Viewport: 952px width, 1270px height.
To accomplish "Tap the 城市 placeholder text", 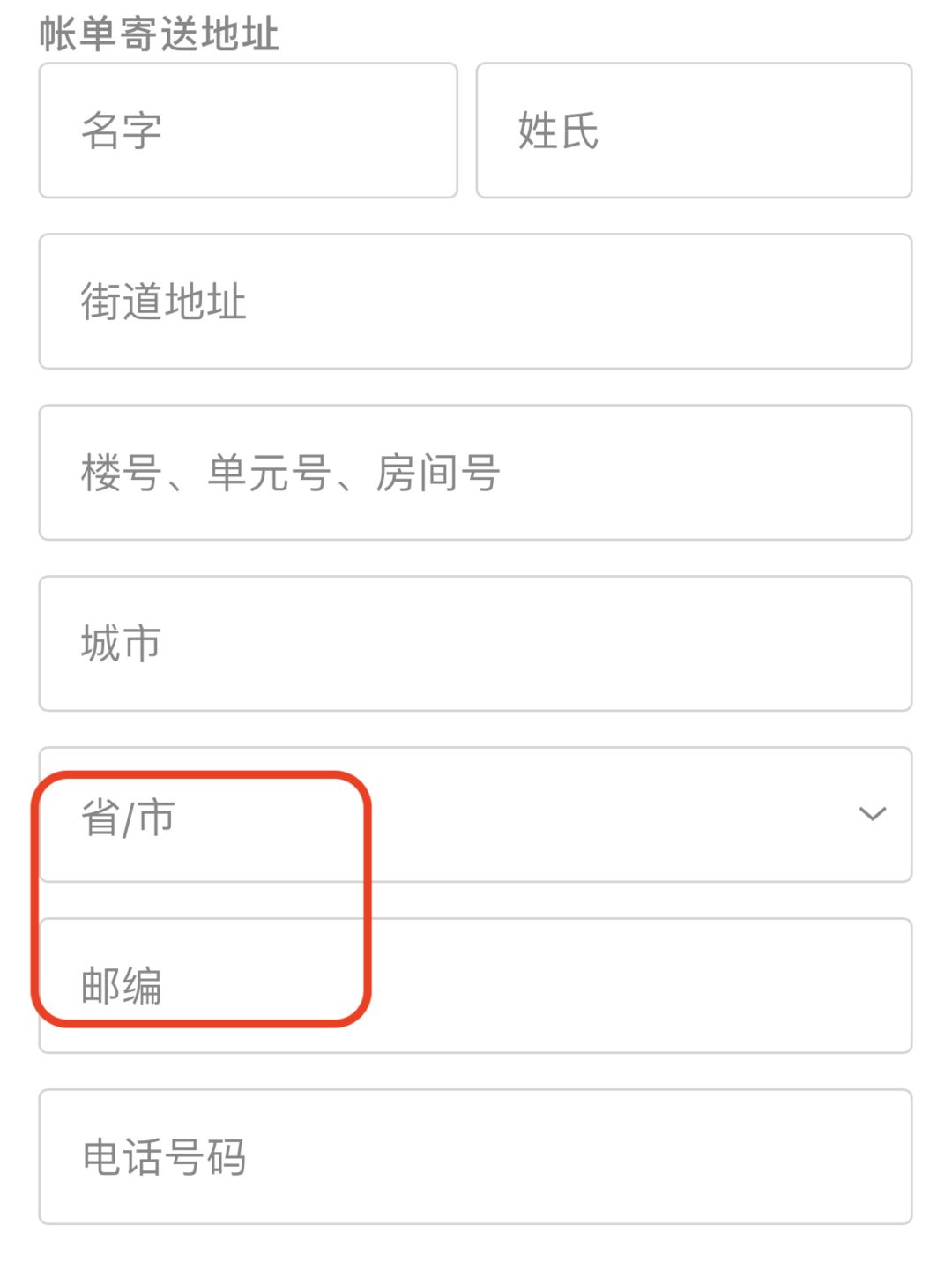I will point(121,644).
